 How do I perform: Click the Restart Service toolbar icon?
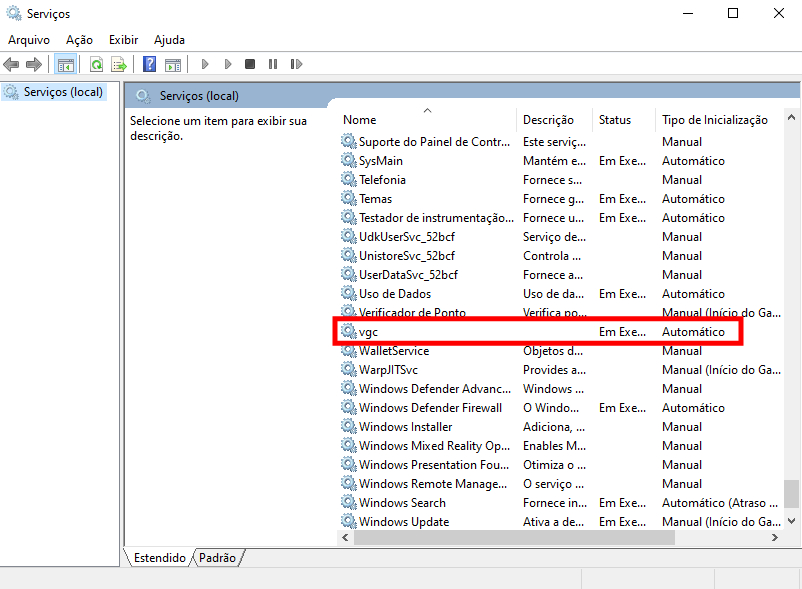coord(296,65)
